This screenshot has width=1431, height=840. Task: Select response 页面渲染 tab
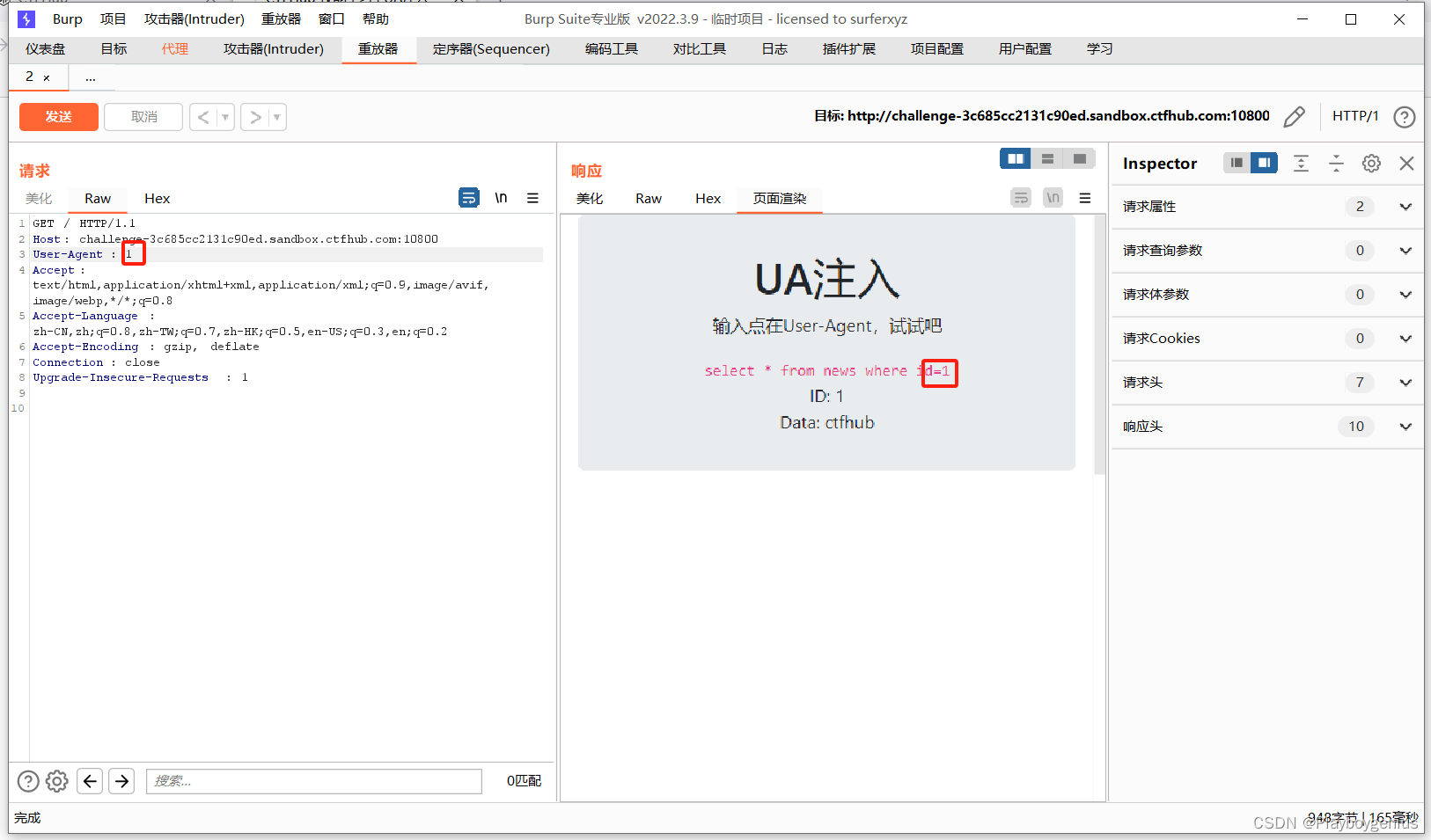pyautogui.click(x=780, y=199)
